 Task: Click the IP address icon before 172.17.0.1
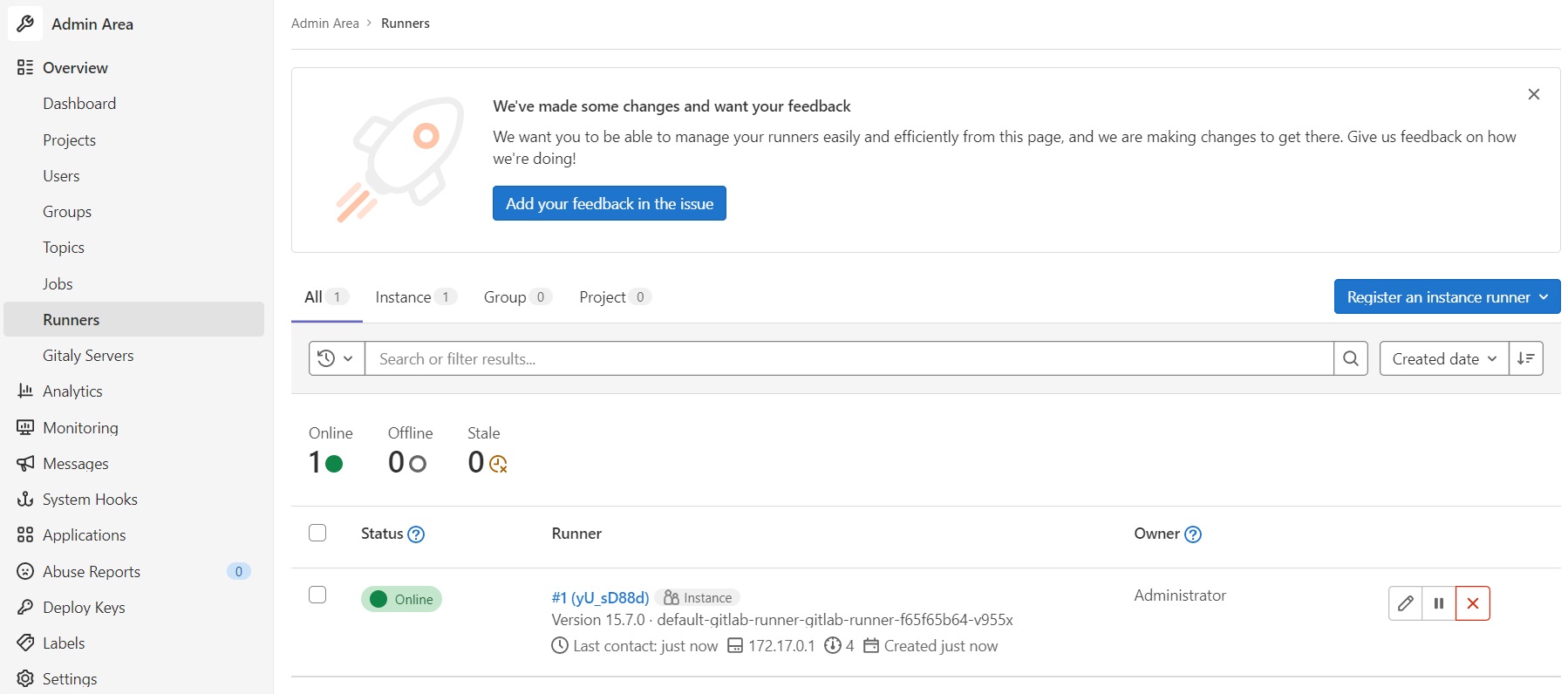pos(735,646)
